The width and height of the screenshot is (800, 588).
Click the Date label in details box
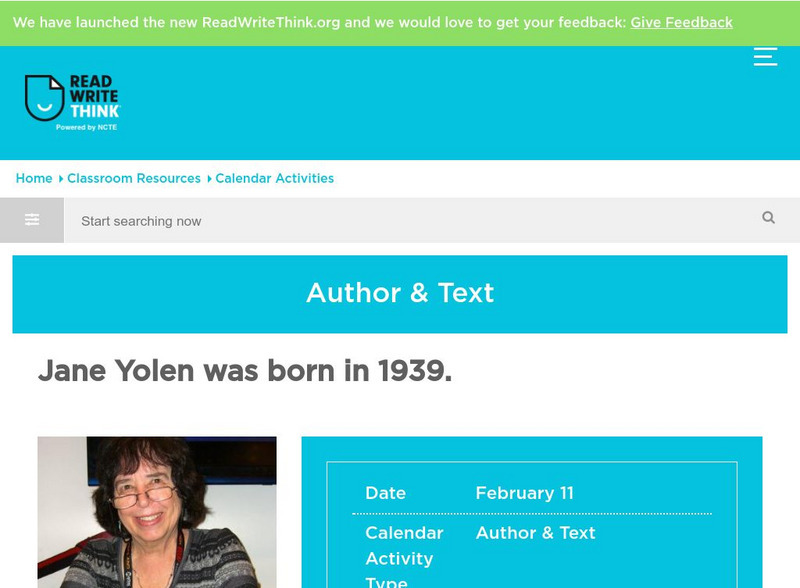[x=385, y=493]
